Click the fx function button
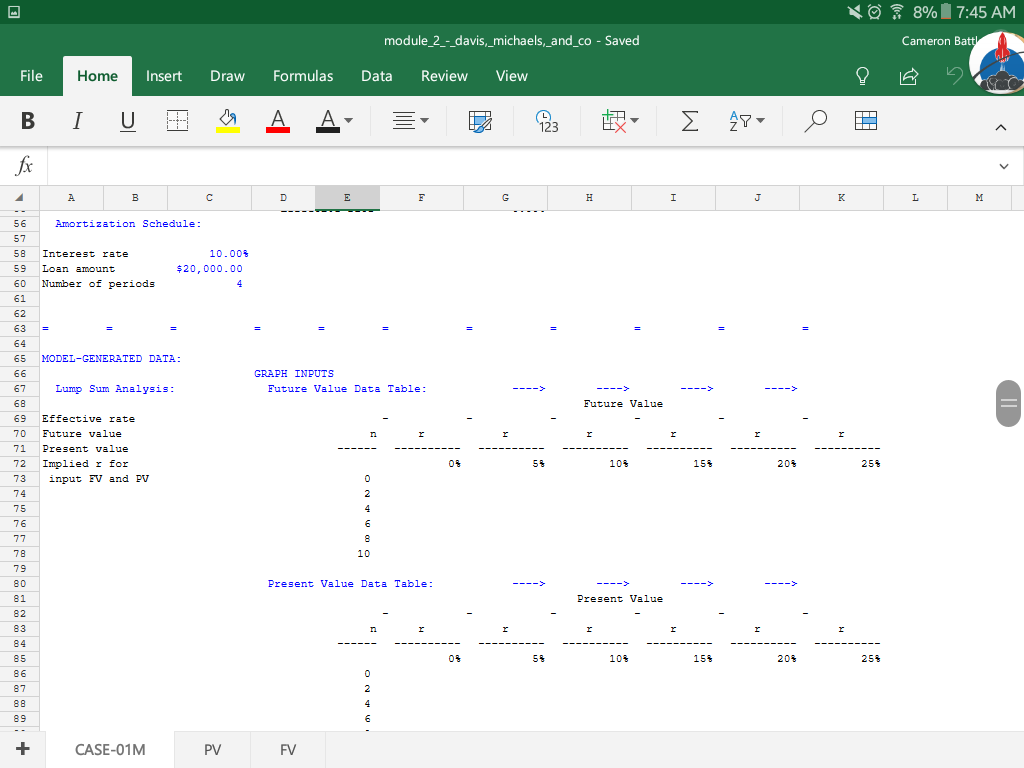The width and height of the screenshot is (1024, 768). click(24, 166)
